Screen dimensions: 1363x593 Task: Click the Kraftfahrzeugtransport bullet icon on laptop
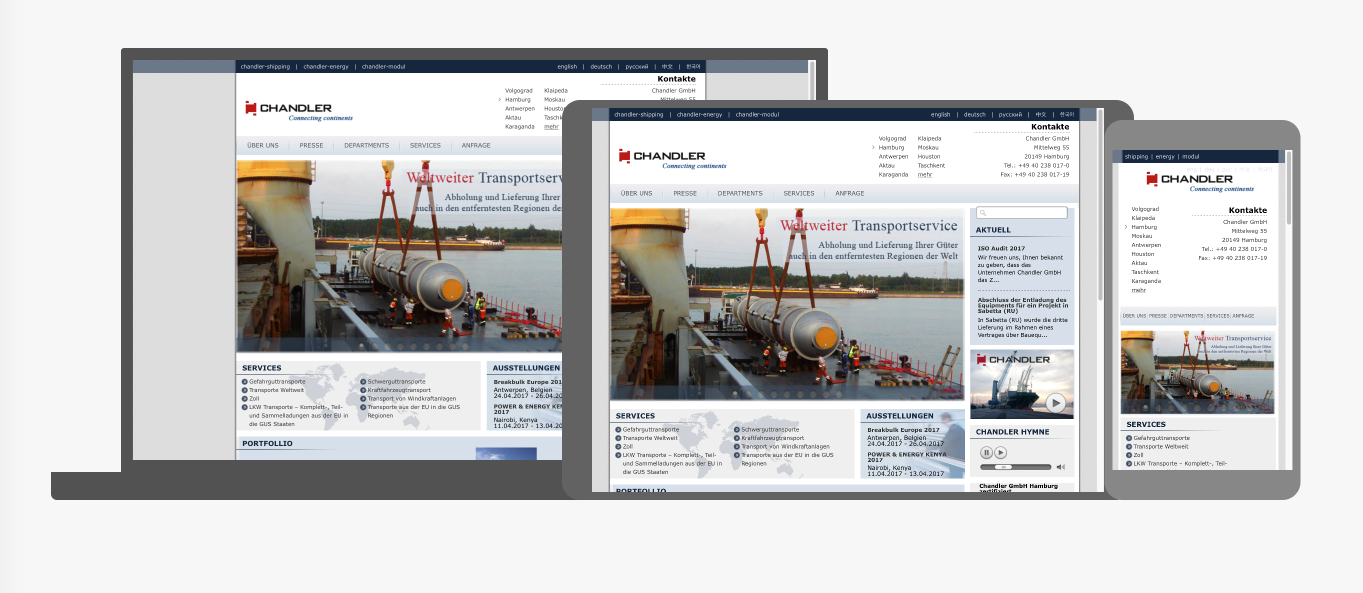[363, 390]
